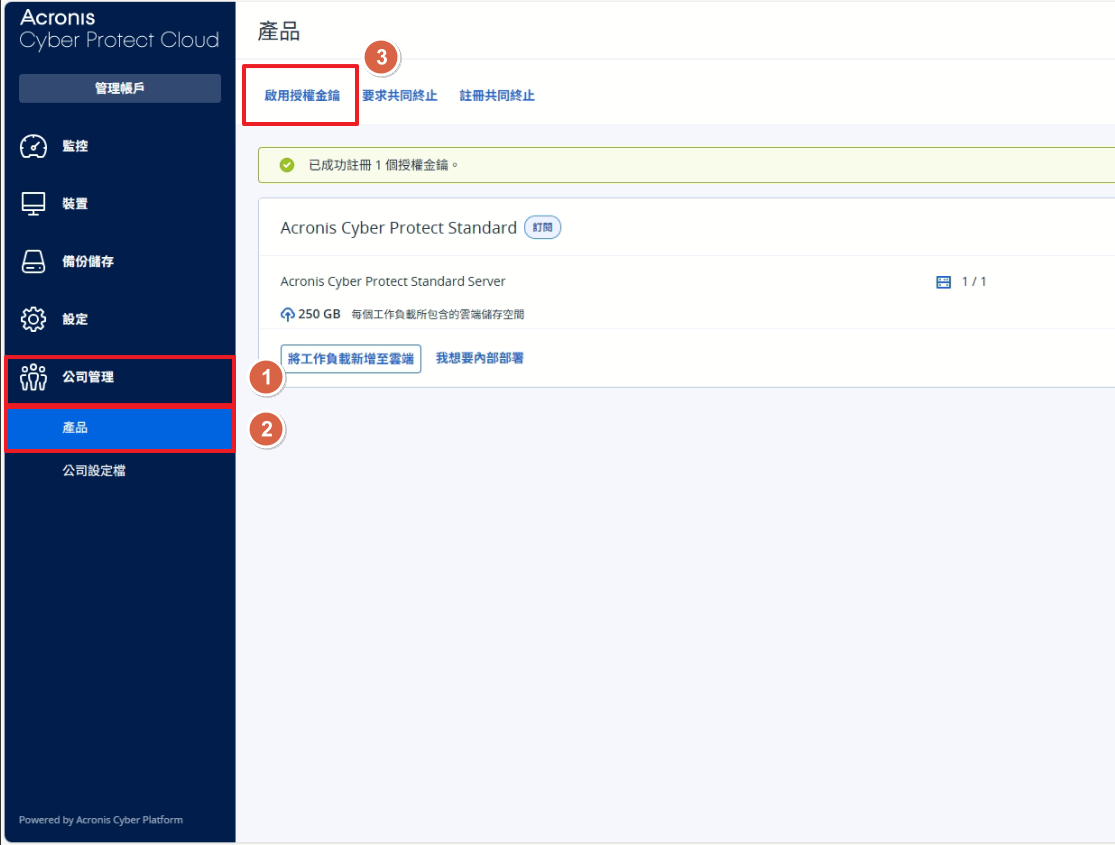
Task: Click the 裝置 monitor icon
Action: [x=33, y=203]
